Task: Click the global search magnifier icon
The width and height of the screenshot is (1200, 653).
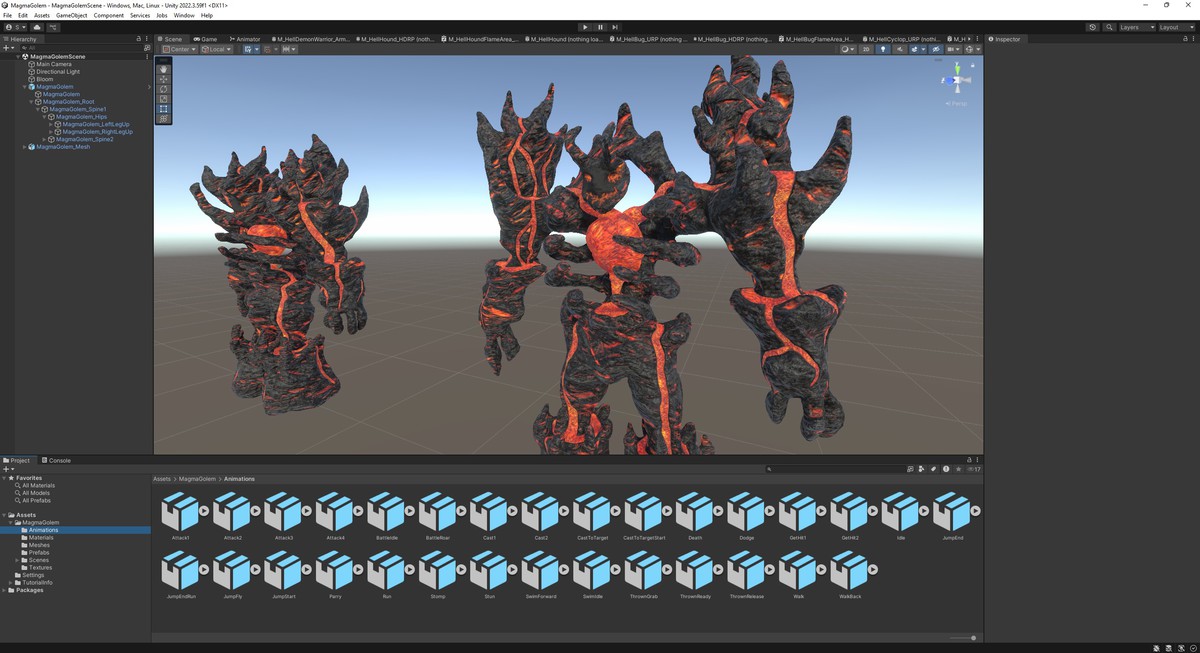Action: 1109,27
